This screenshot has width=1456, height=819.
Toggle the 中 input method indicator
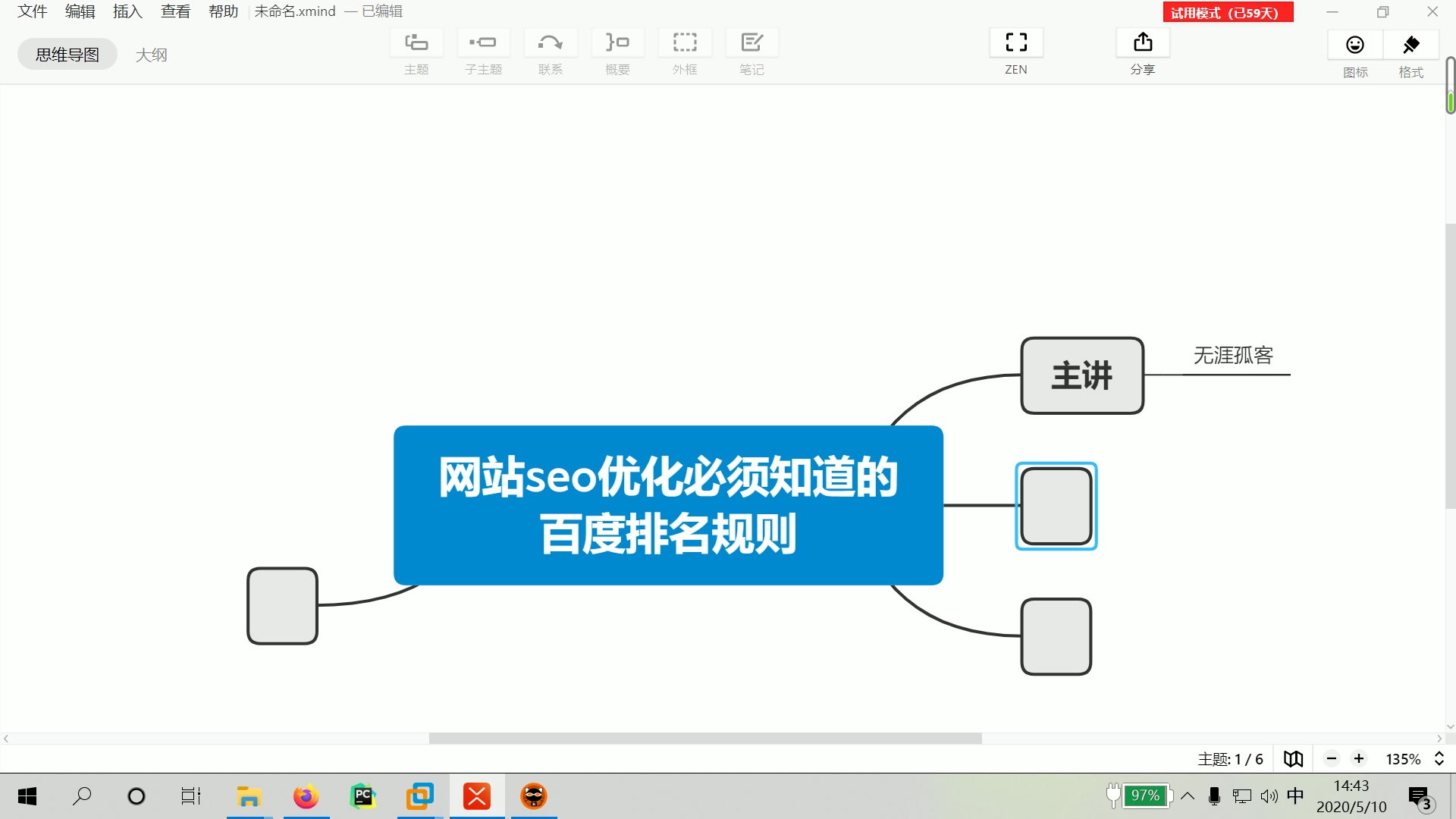1295,795
